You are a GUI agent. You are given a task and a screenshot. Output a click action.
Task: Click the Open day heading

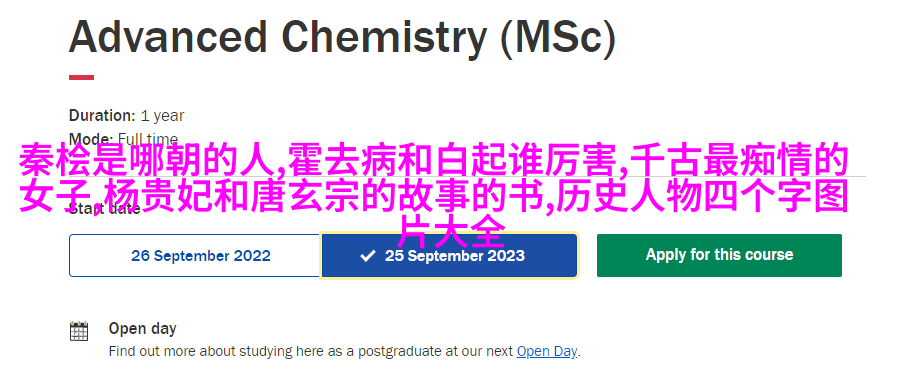coord(142,328)
